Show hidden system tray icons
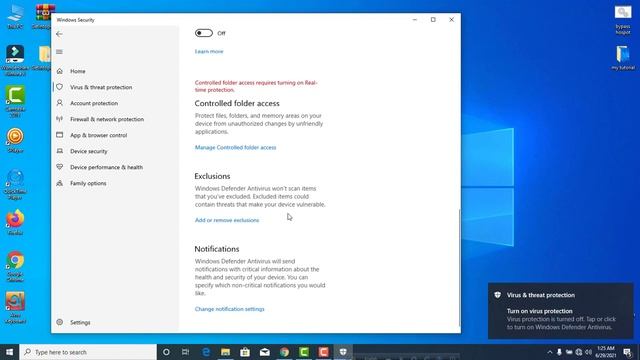The image size is (640, 360). pos(550,352)
